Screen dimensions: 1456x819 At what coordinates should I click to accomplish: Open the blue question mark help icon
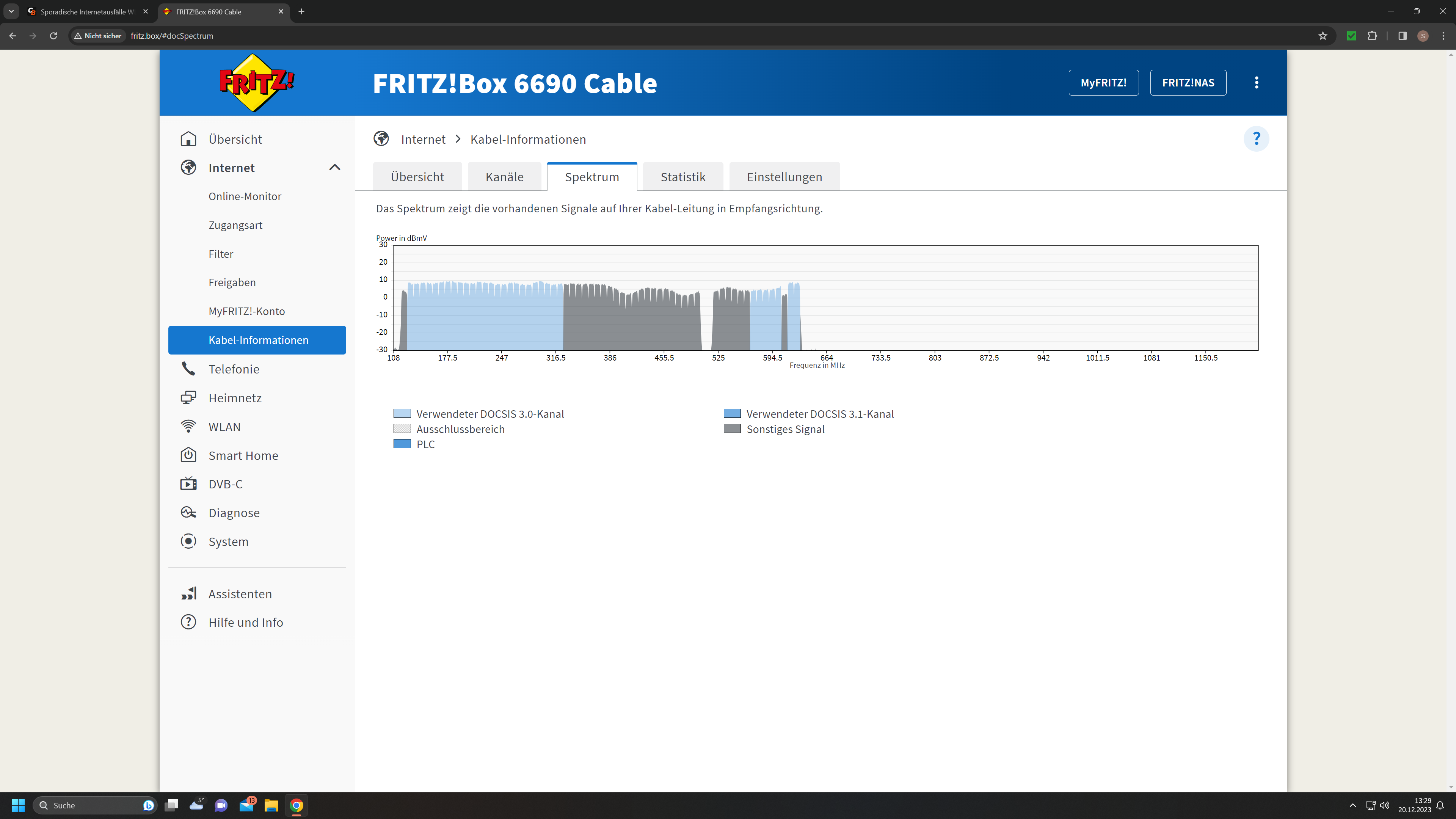(1256, 139)
